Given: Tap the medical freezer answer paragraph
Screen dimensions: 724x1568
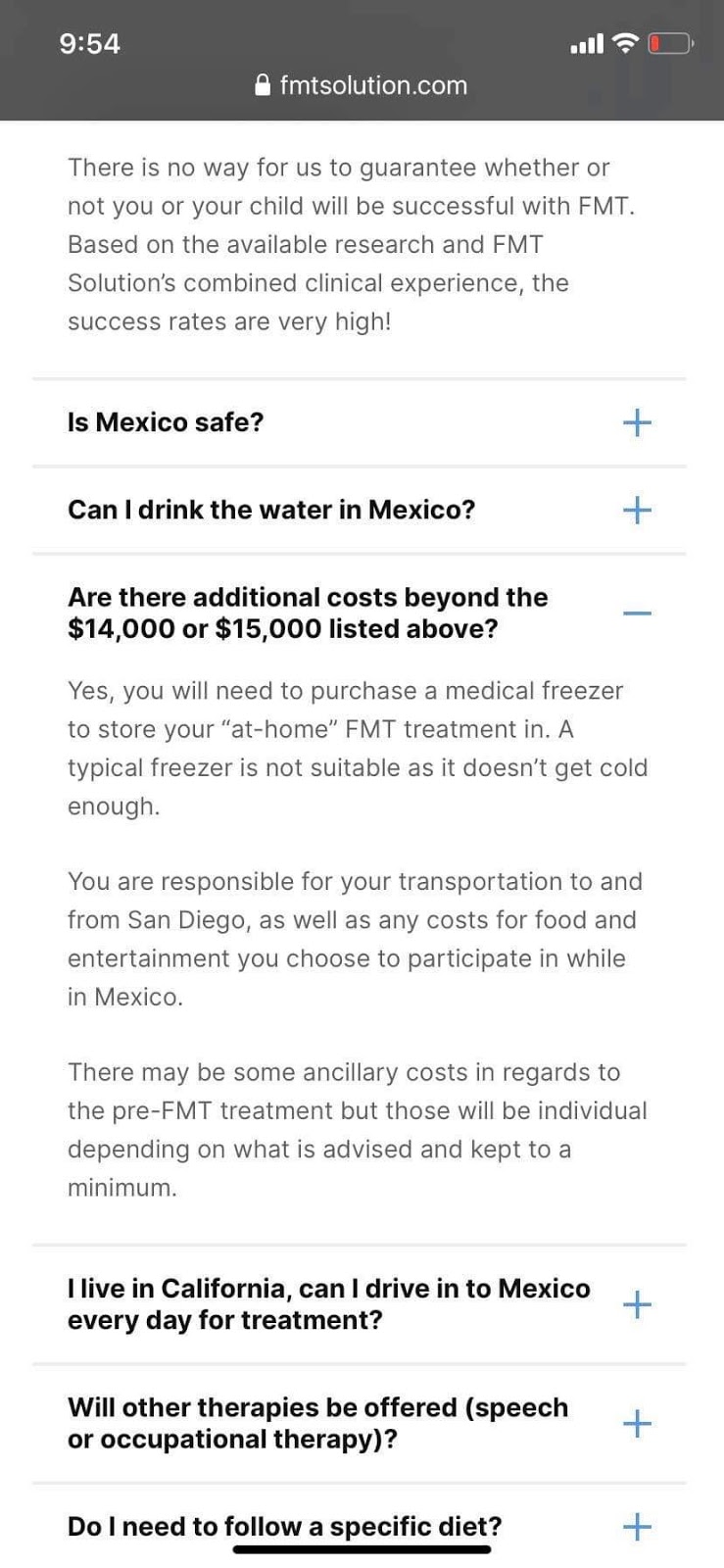Looking at the screenshot, I should pyautogui.click(x=358, y=748).
